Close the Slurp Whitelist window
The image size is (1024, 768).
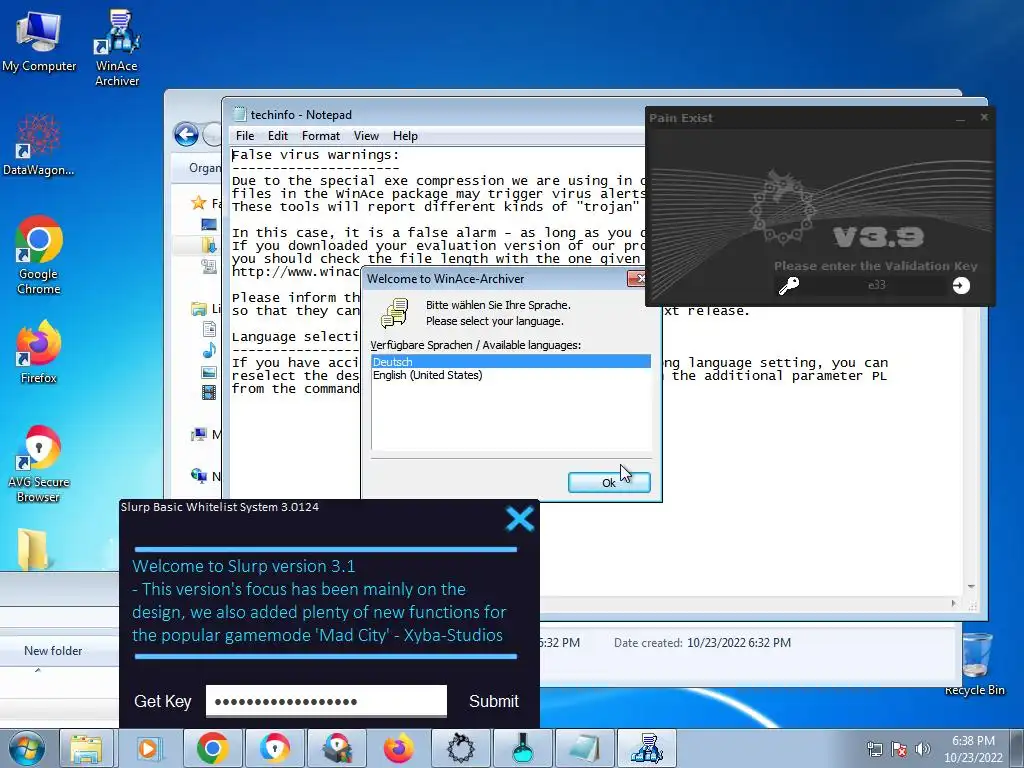[520, 519]
